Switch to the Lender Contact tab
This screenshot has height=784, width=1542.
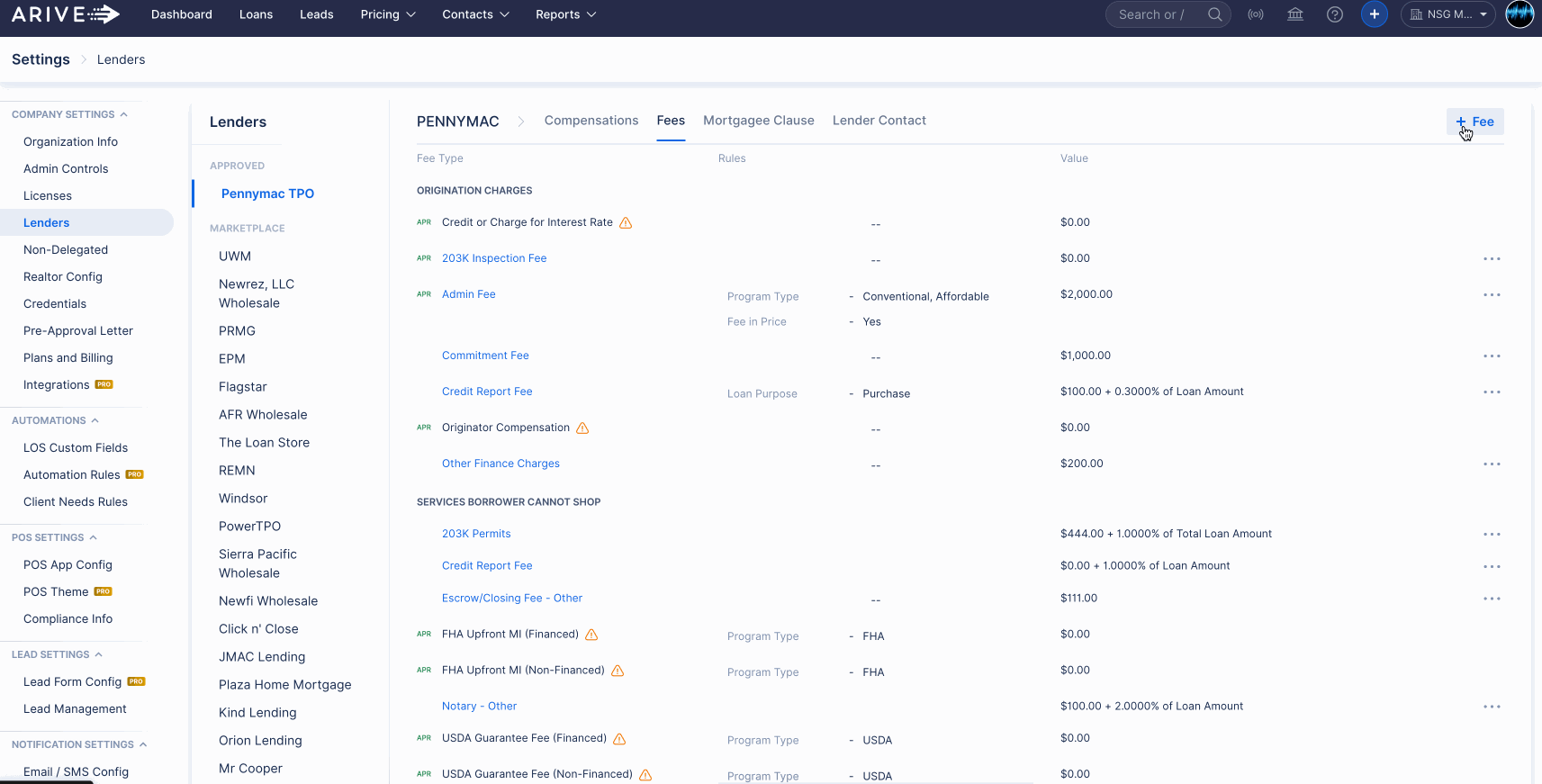pyautogui.click(x=879, y=121)
